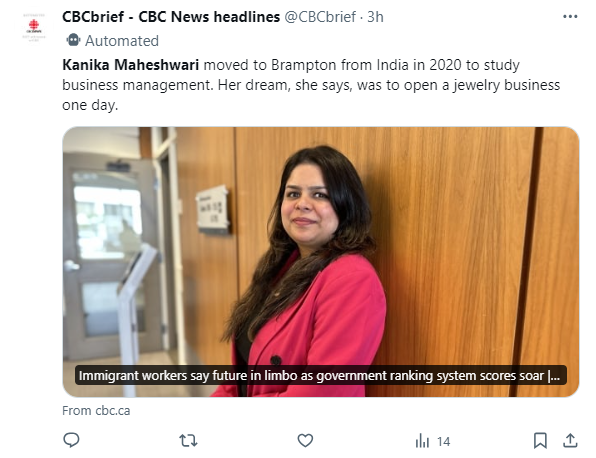Viewport: 596px width, 458px height.
Task: Bookmark this CBCbrief post
Action: (540, 441)
